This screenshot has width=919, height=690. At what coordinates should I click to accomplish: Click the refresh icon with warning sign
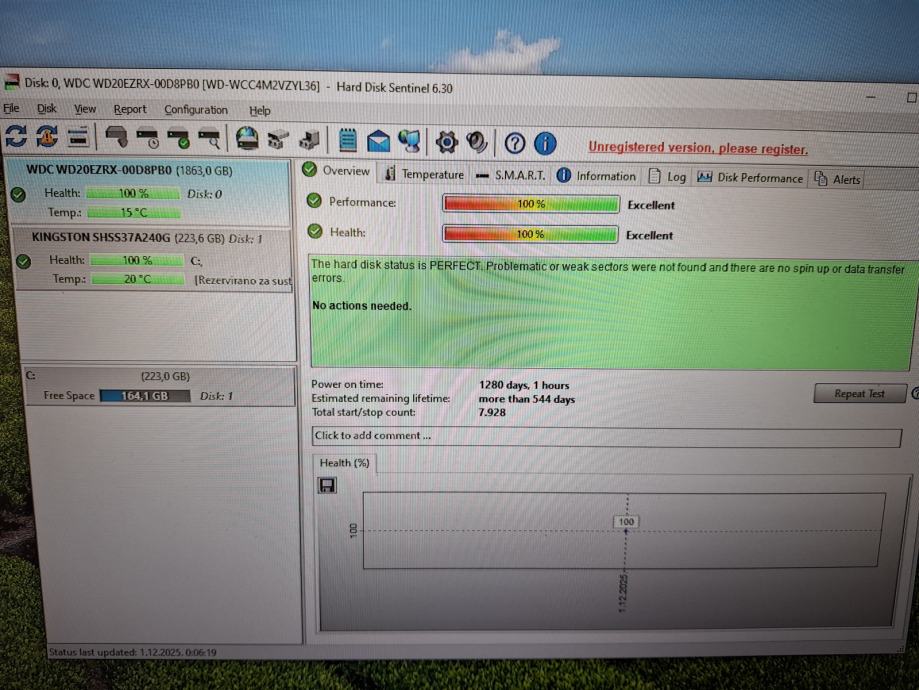pyautogui.click(x=47, y=137)
